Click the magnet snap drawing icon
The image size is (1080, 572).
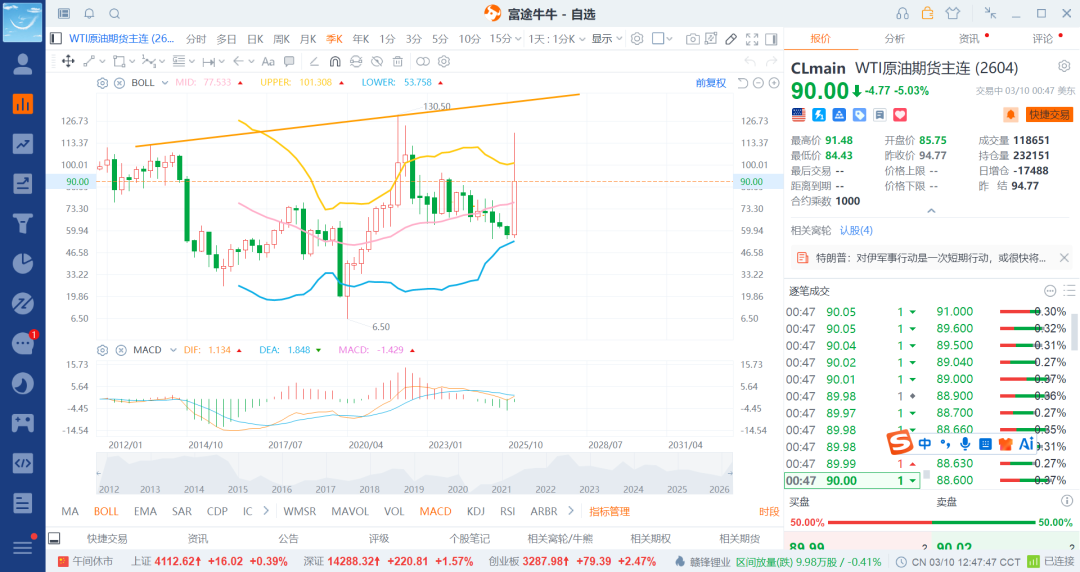pyautogui.click(x=334, y=61)
